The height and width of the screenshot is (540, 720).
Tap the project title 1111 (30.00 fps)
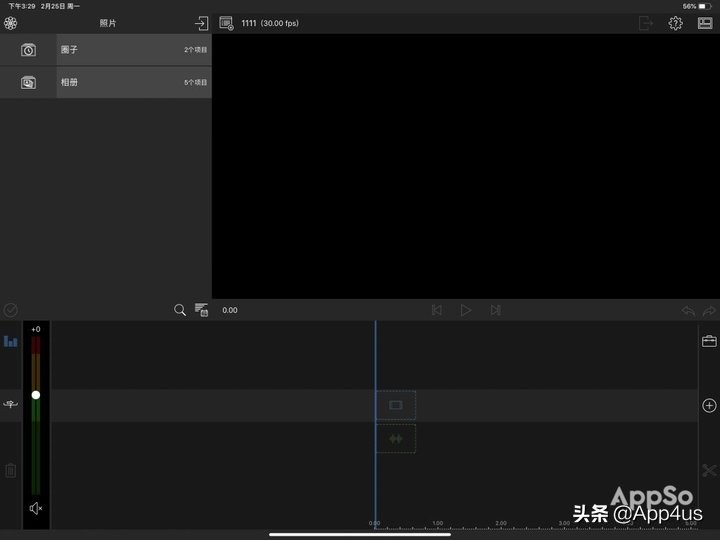[x=270, y=23]
